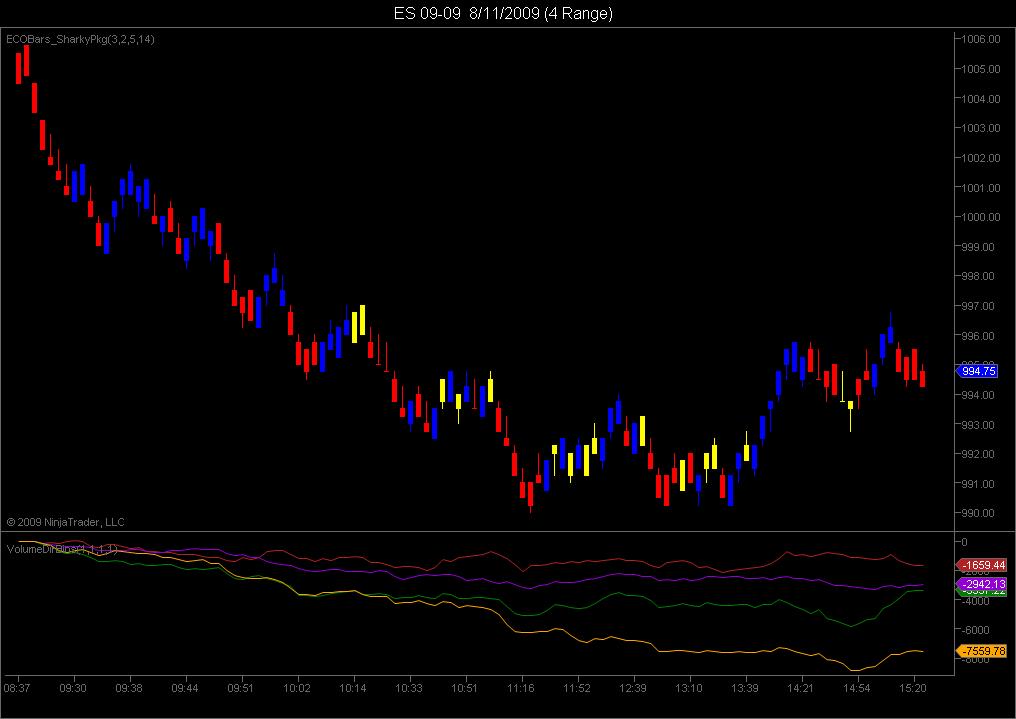
Task: Click the 1005.00 price axis label
Action: click(x=981, y=69)
